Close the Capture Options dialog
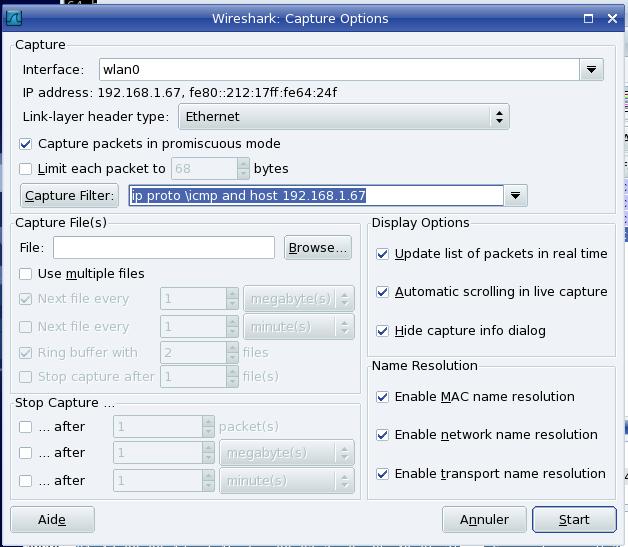The image size is (628, 547). 612,18
